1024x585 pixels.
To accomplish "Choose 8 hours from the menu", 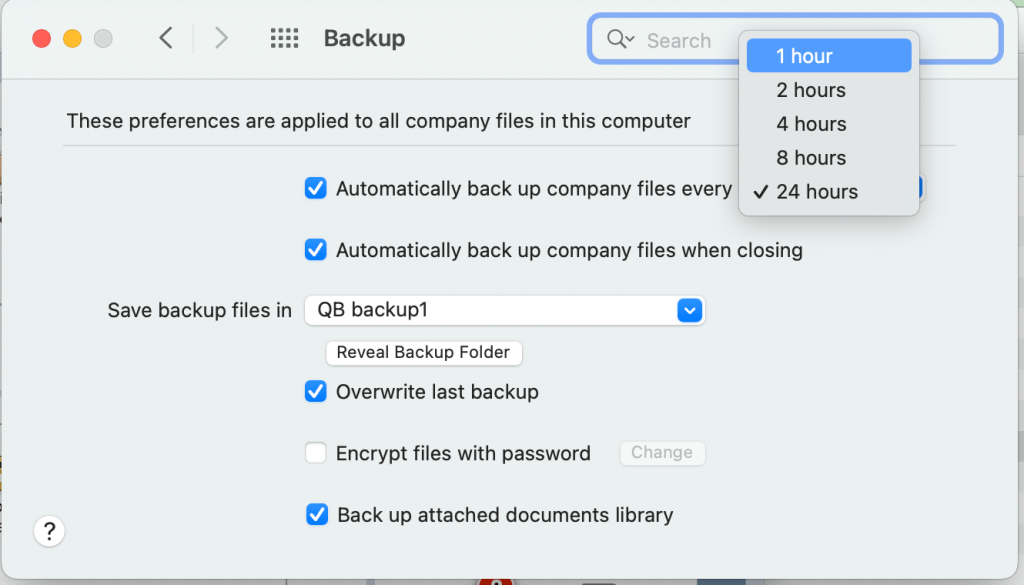I will [829, 157].
